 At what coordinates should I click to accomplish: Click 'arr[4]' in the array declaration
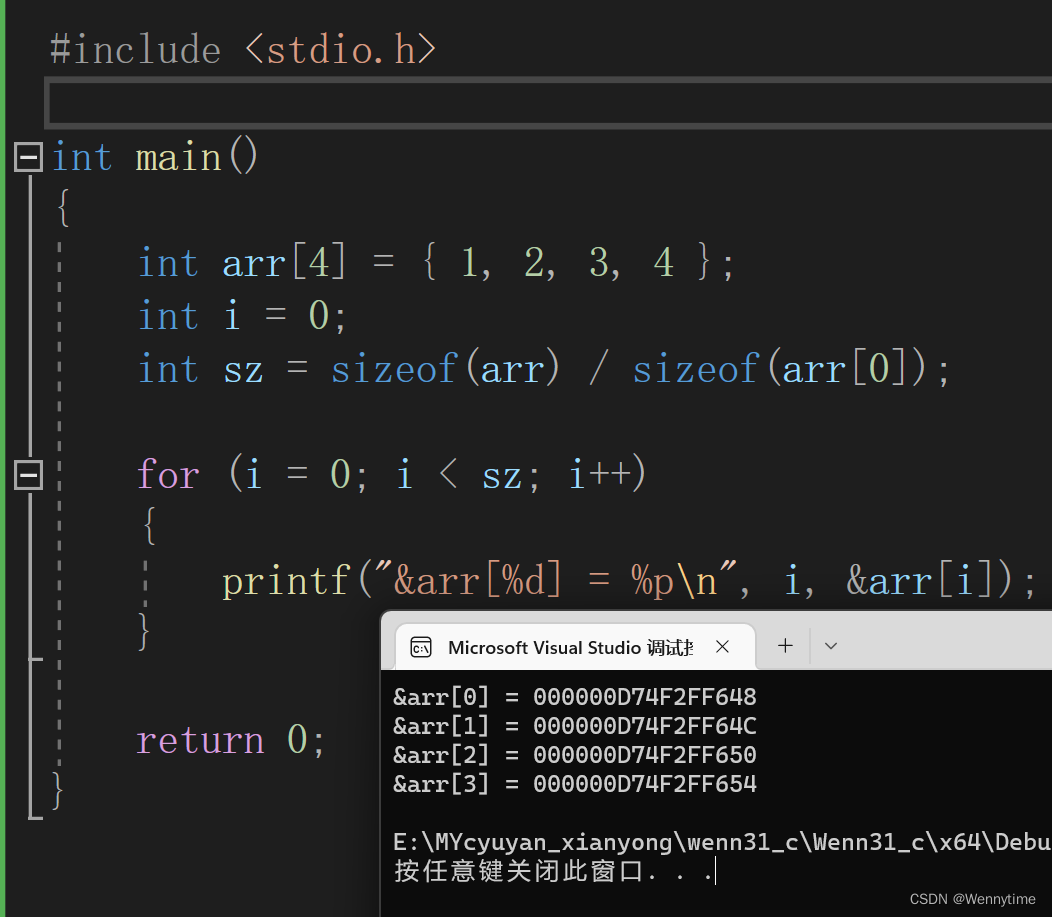284,262
